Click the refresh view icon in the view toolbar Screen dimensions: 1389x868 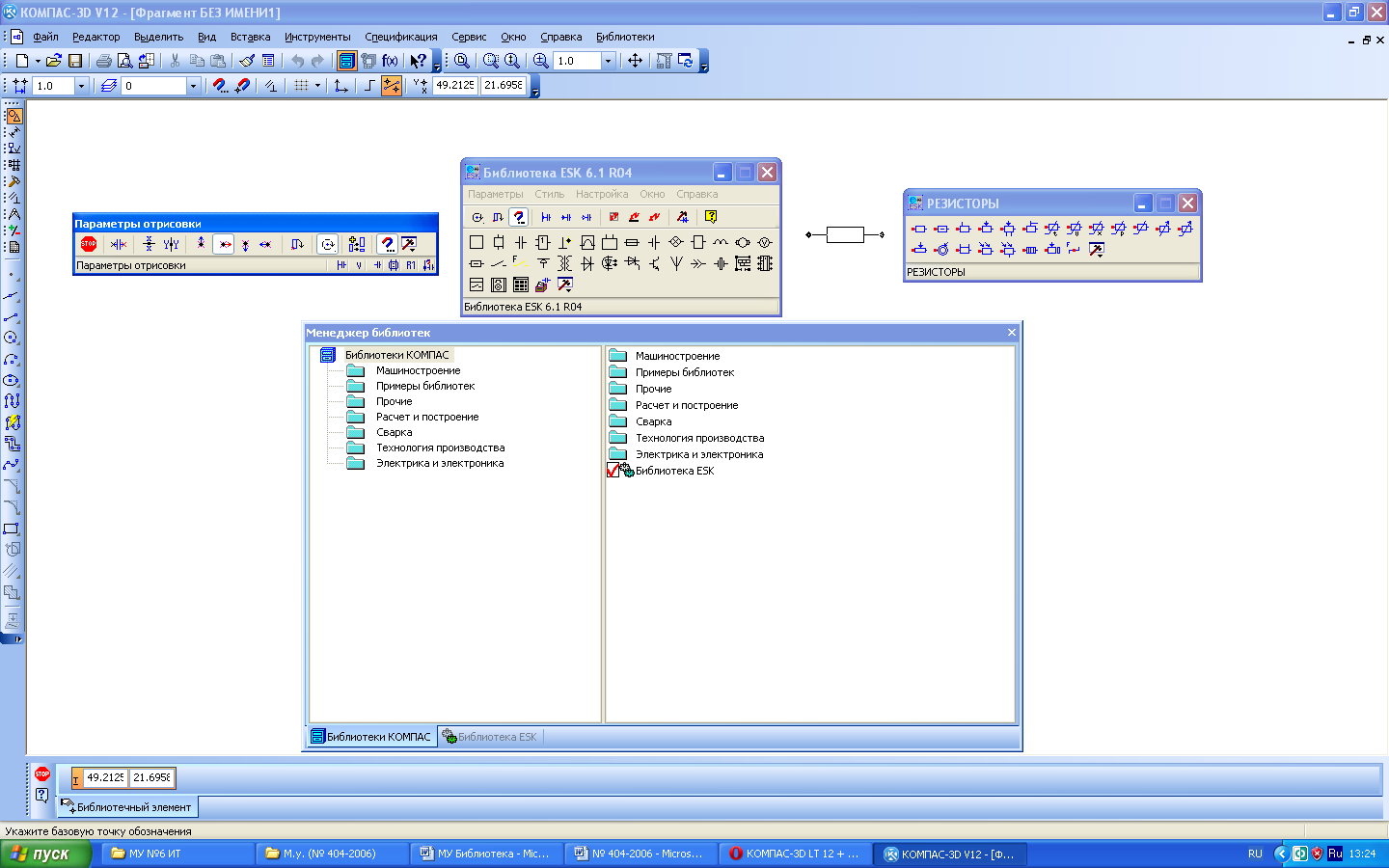(x=685, y=61)
